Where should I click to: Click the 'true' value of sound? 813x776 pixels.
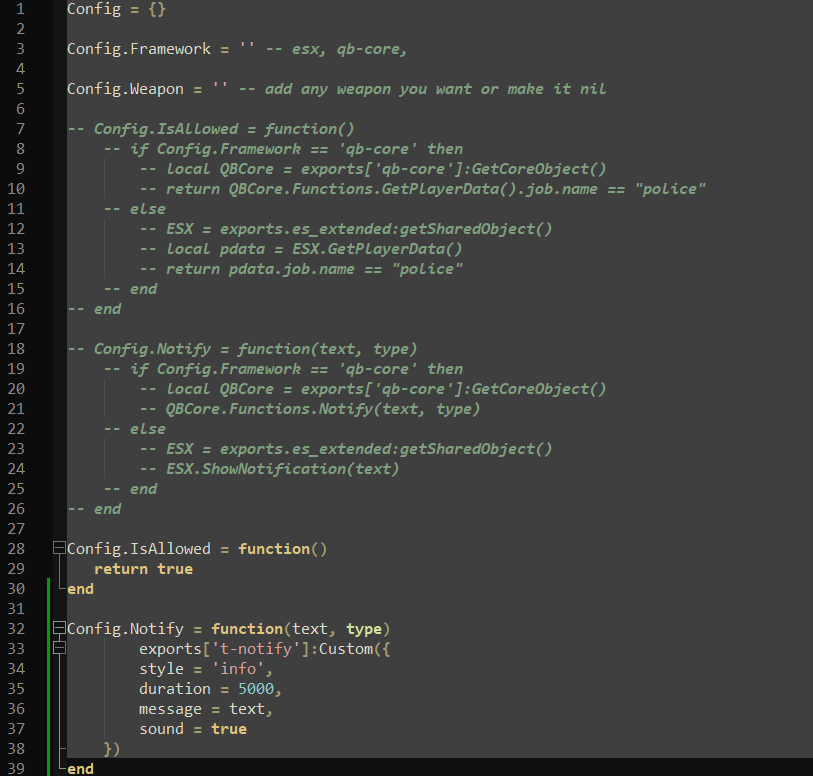[x=229, y=729]
